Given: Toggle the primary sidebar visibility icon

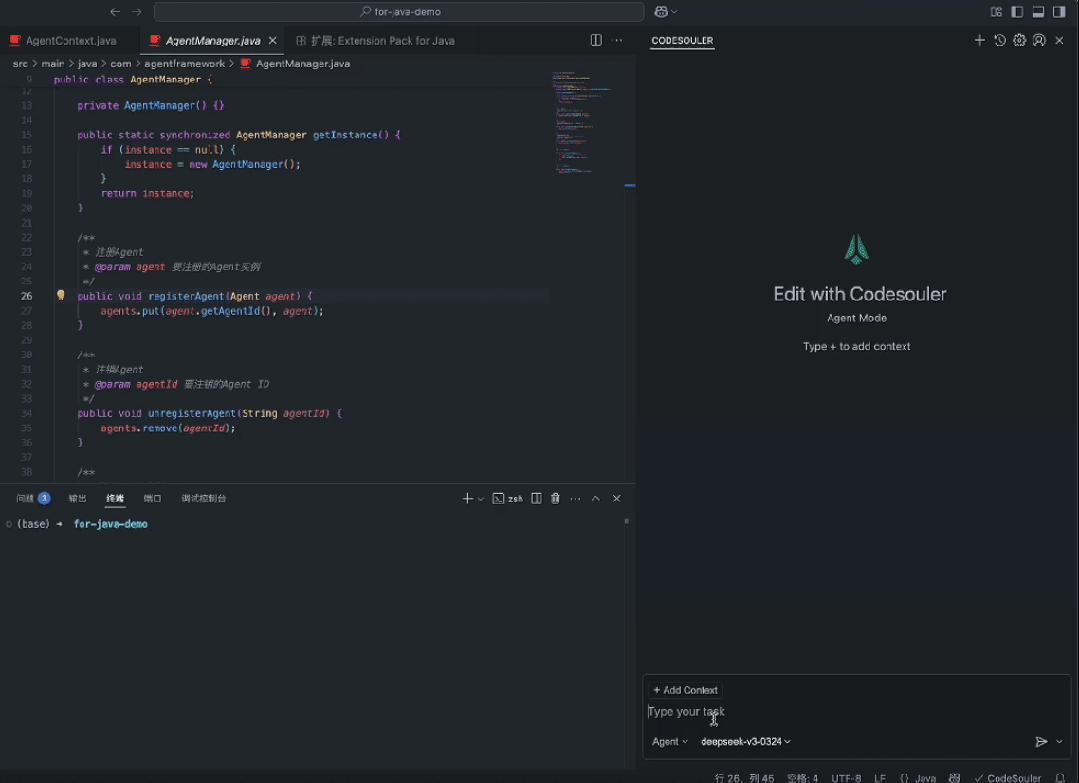Looking at the screenshot, I should point(1015,11).
